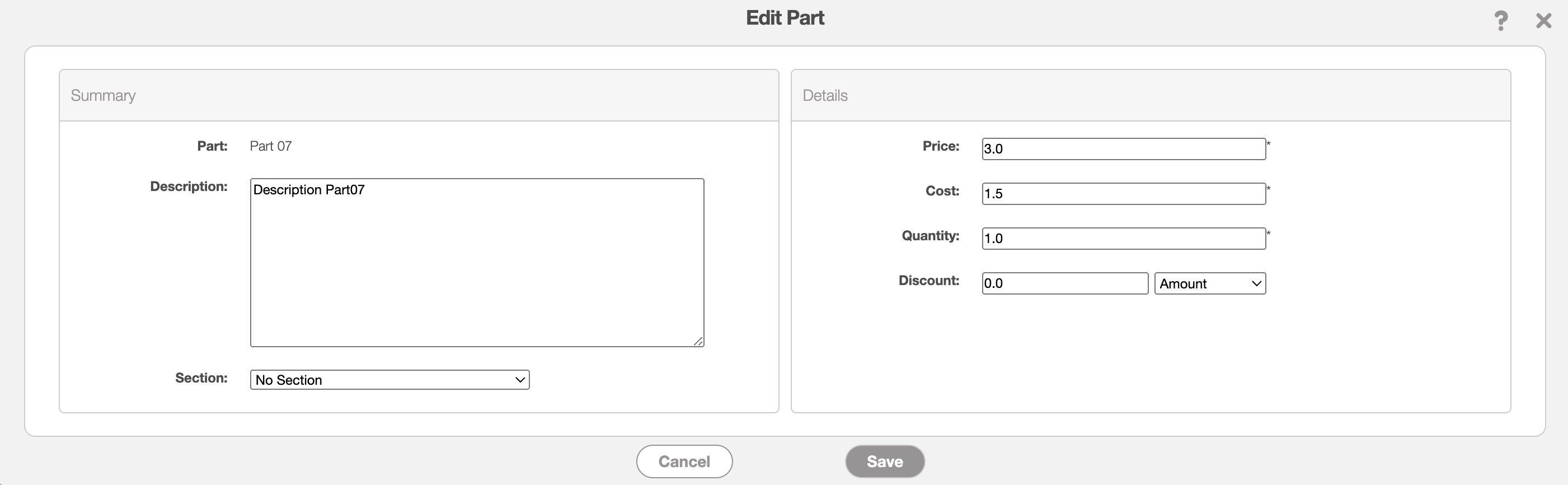Click the Price field label
The width and height of the screenshot is (1568, 485).
(x=941, y=146)
